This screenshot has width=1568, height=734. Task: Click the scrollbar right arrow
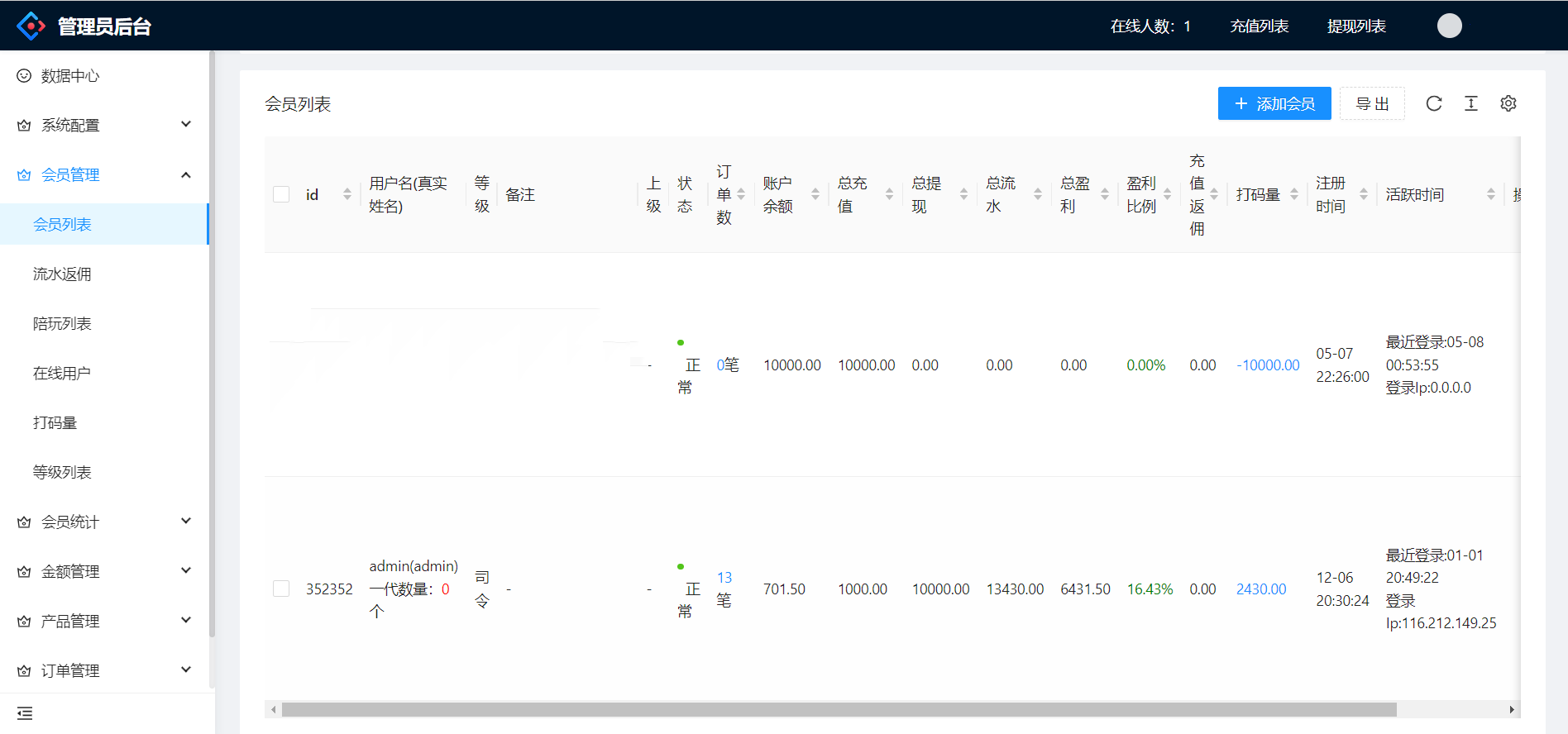point(1512,709)
